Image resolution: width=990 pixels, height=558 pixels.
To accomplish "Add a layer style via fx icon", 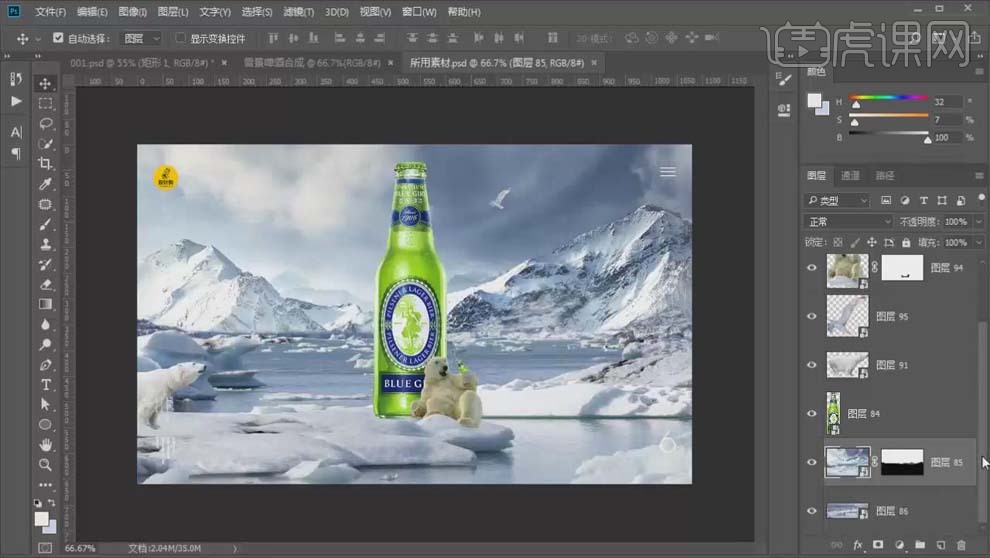I will tap(858, 545).
